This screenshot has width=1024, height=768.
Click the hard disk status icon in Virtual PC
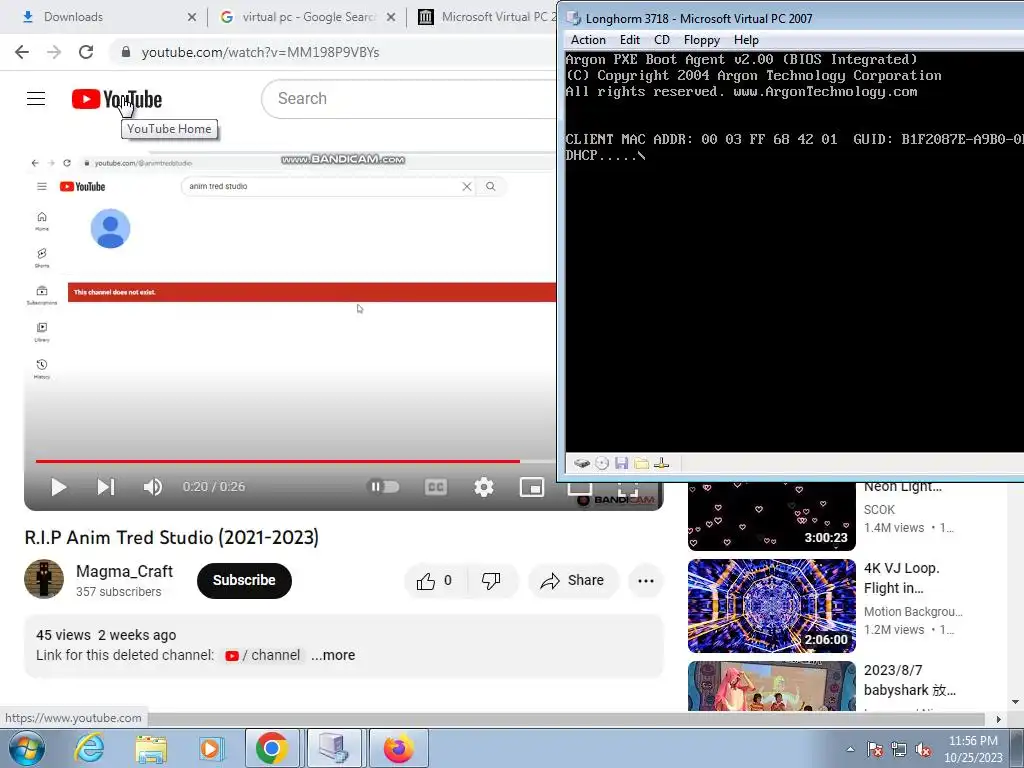click(581, 463)
